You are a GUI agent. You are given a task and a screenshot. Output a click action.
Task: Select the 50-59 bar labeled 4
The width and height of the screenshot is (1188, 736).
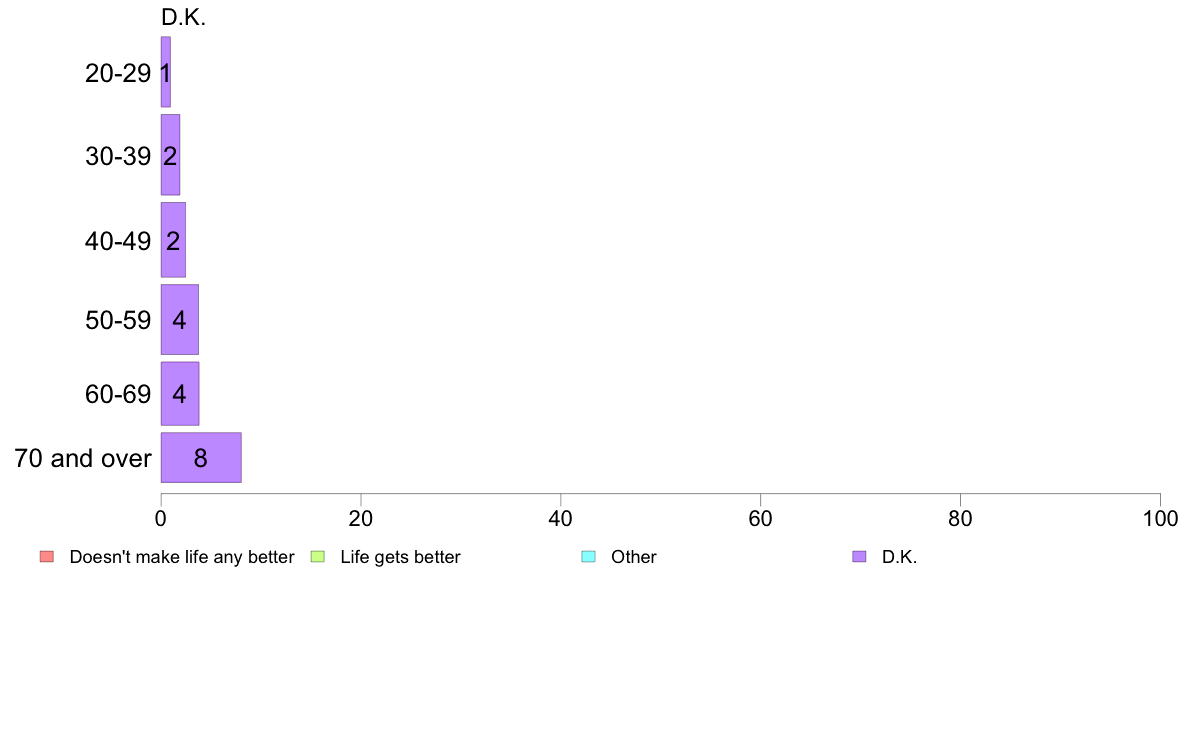click(180, 319)
